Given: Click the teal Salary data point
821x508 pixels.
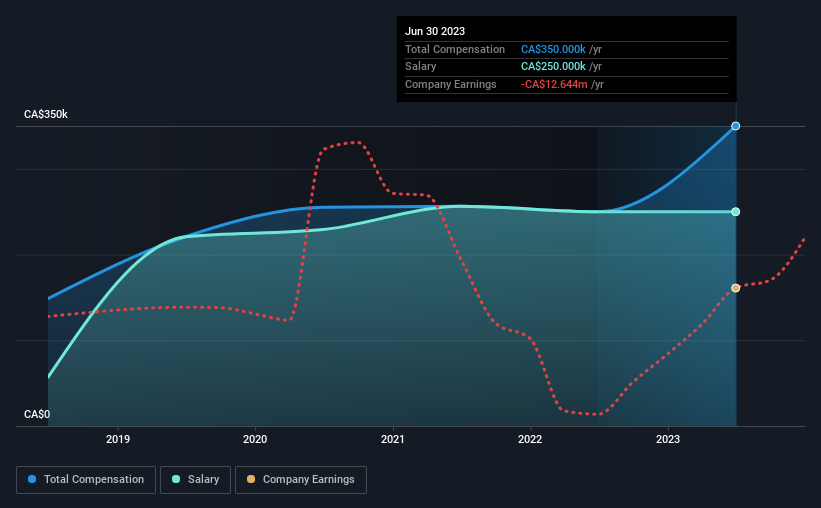Looking at the screenshot, I should pos(736,212).
